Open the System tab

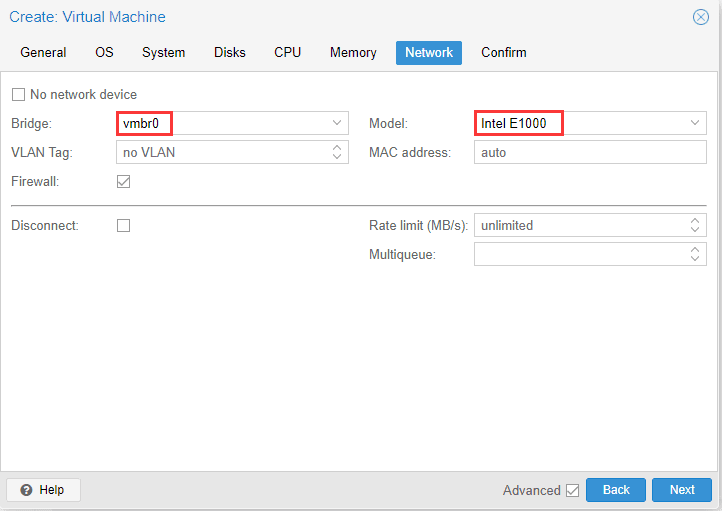[x=163, y=52]
